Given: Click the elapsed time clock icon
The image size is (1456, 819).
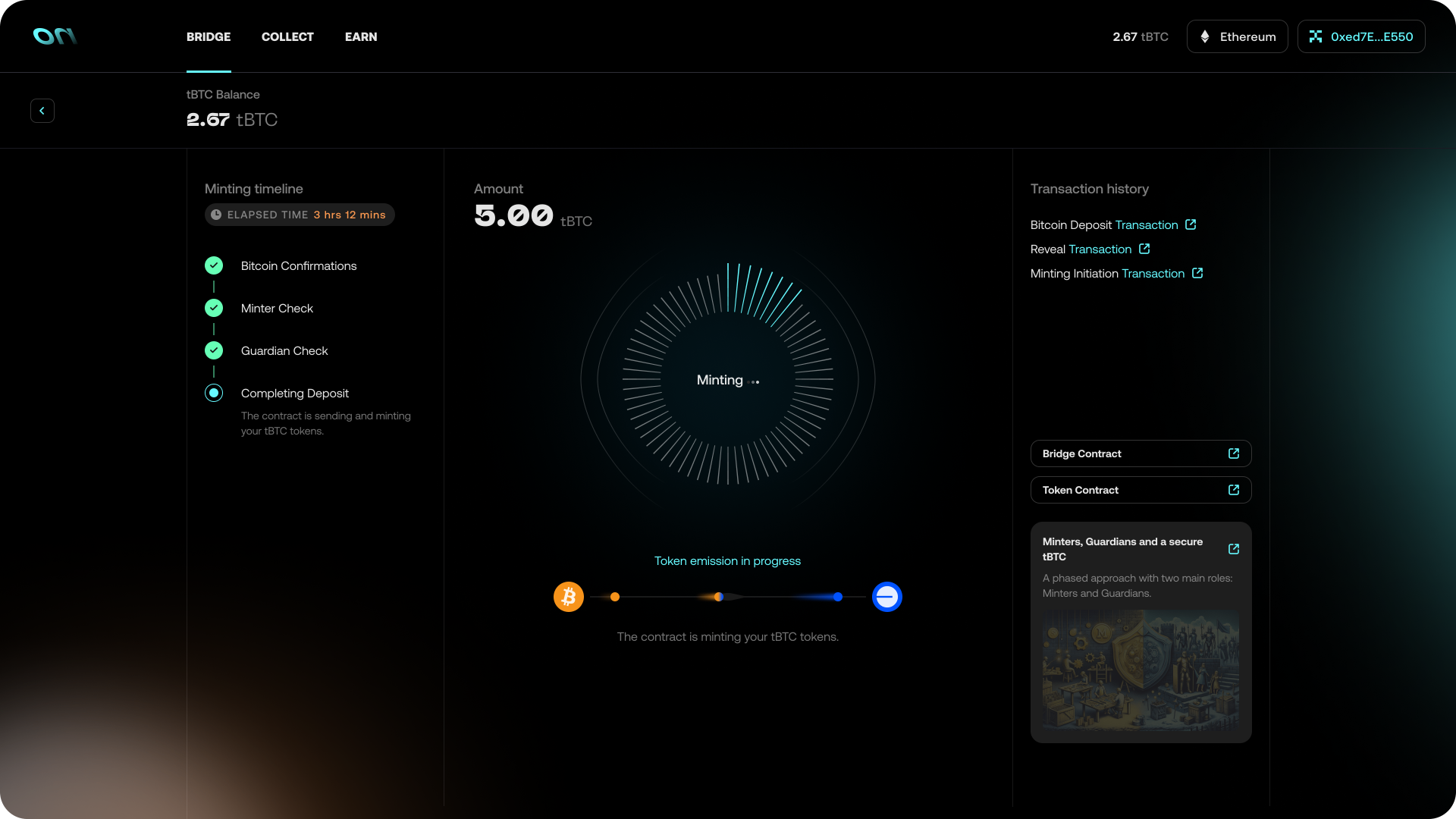Looking at the screenshot, I should [216, 215].
